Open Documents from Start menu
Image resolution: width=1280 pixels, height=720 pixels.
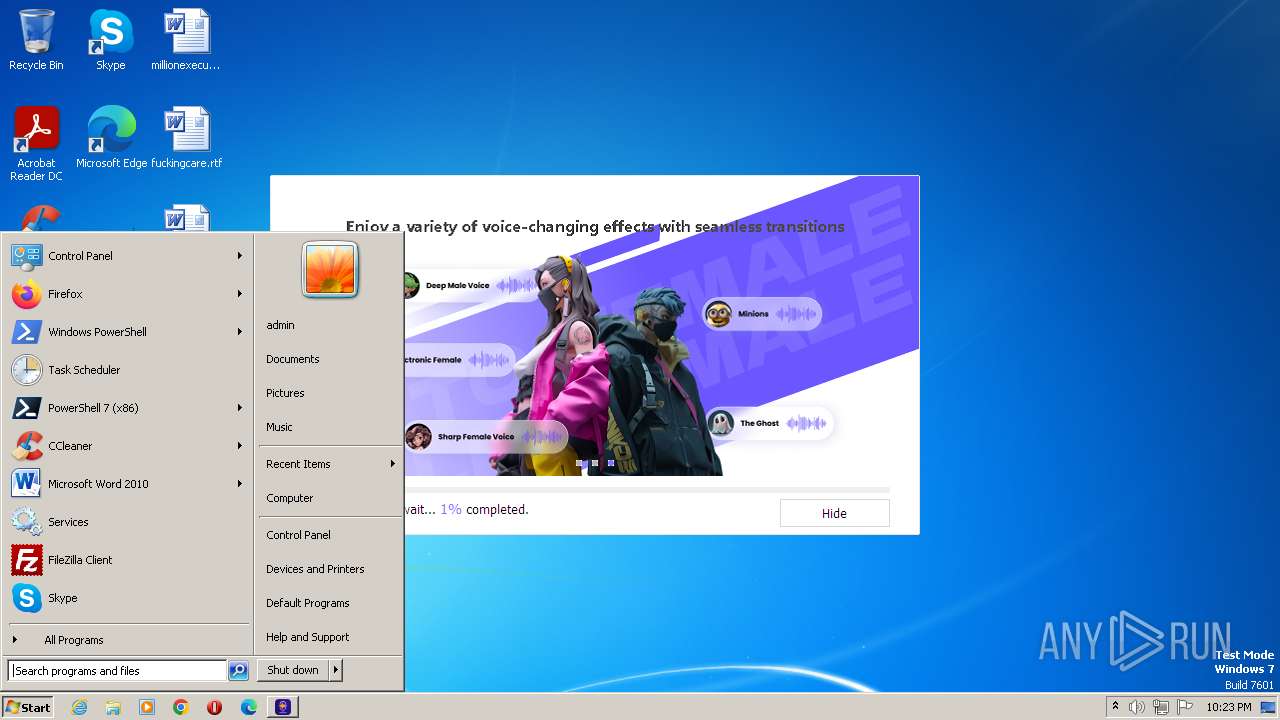tap(330, 359)
